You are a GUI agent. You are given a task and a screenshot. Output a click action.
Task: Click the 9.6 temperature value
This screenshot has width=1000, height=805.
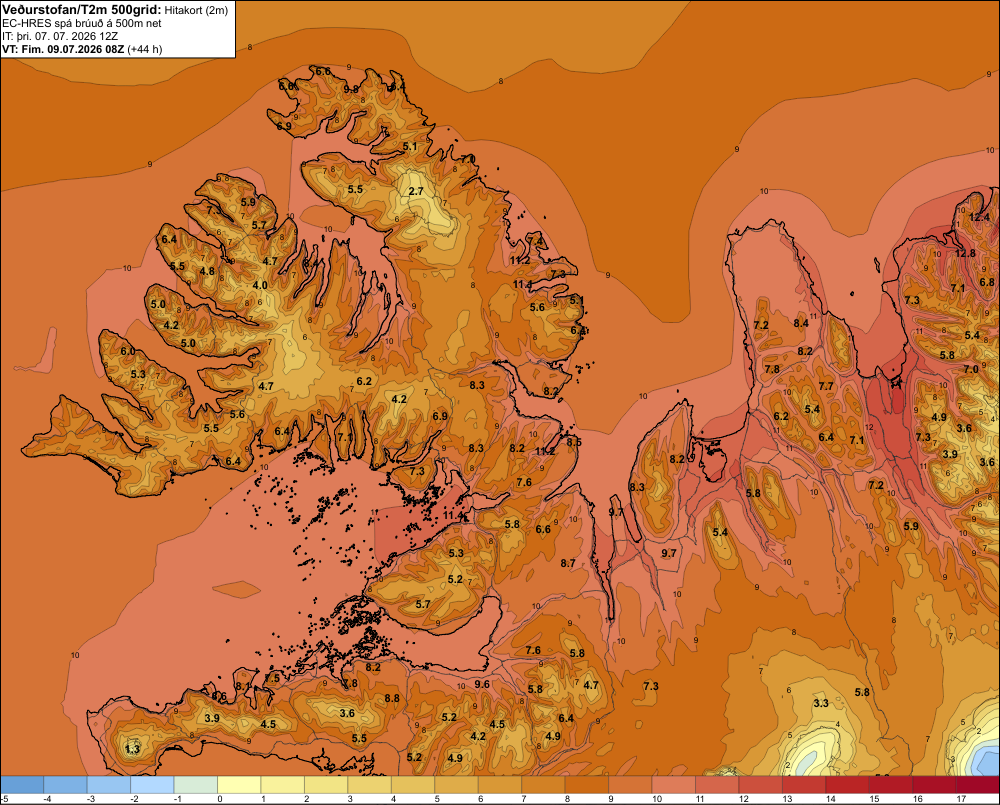pos(482,684)
